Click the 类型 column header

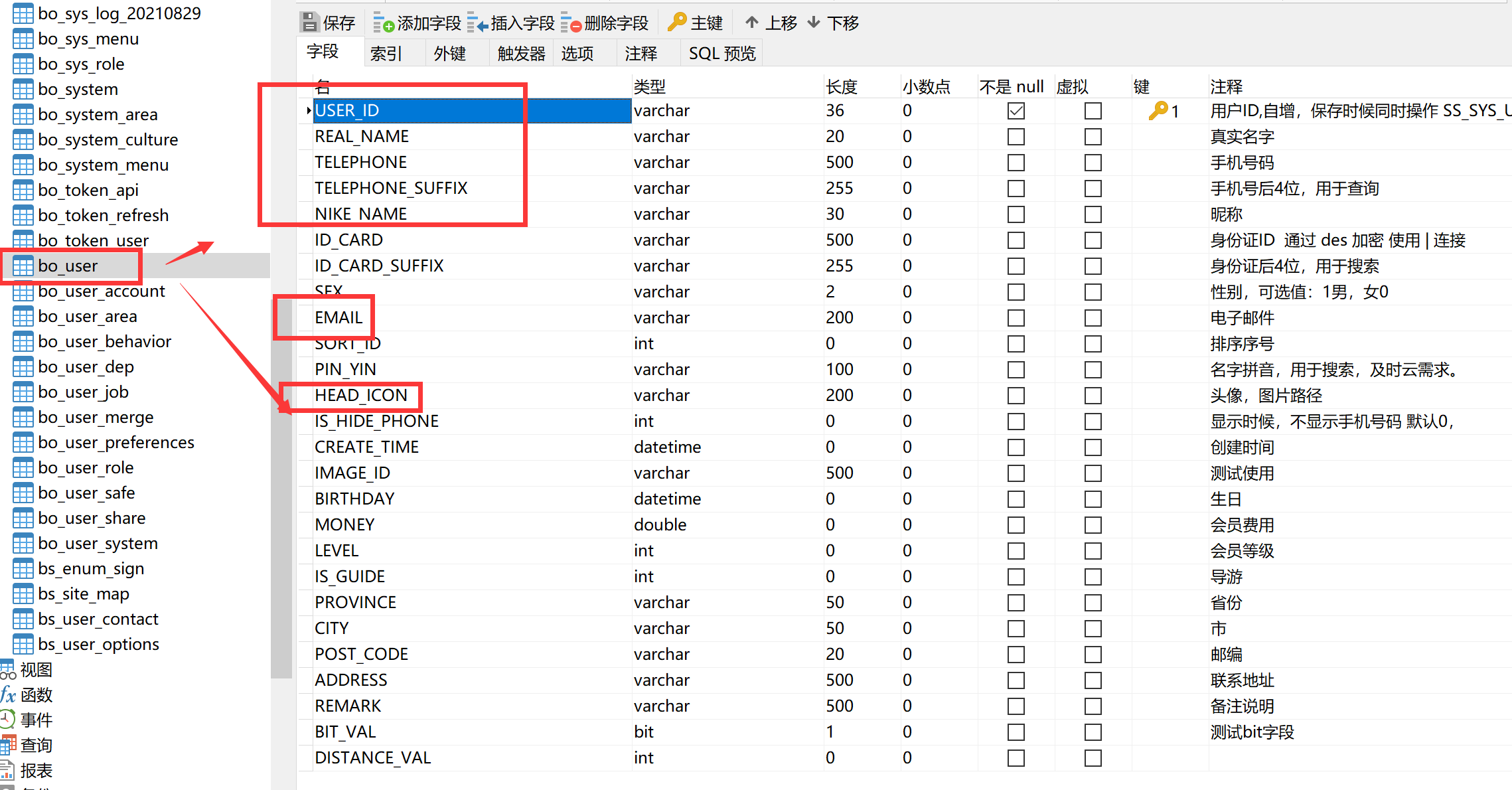(650, 86)
